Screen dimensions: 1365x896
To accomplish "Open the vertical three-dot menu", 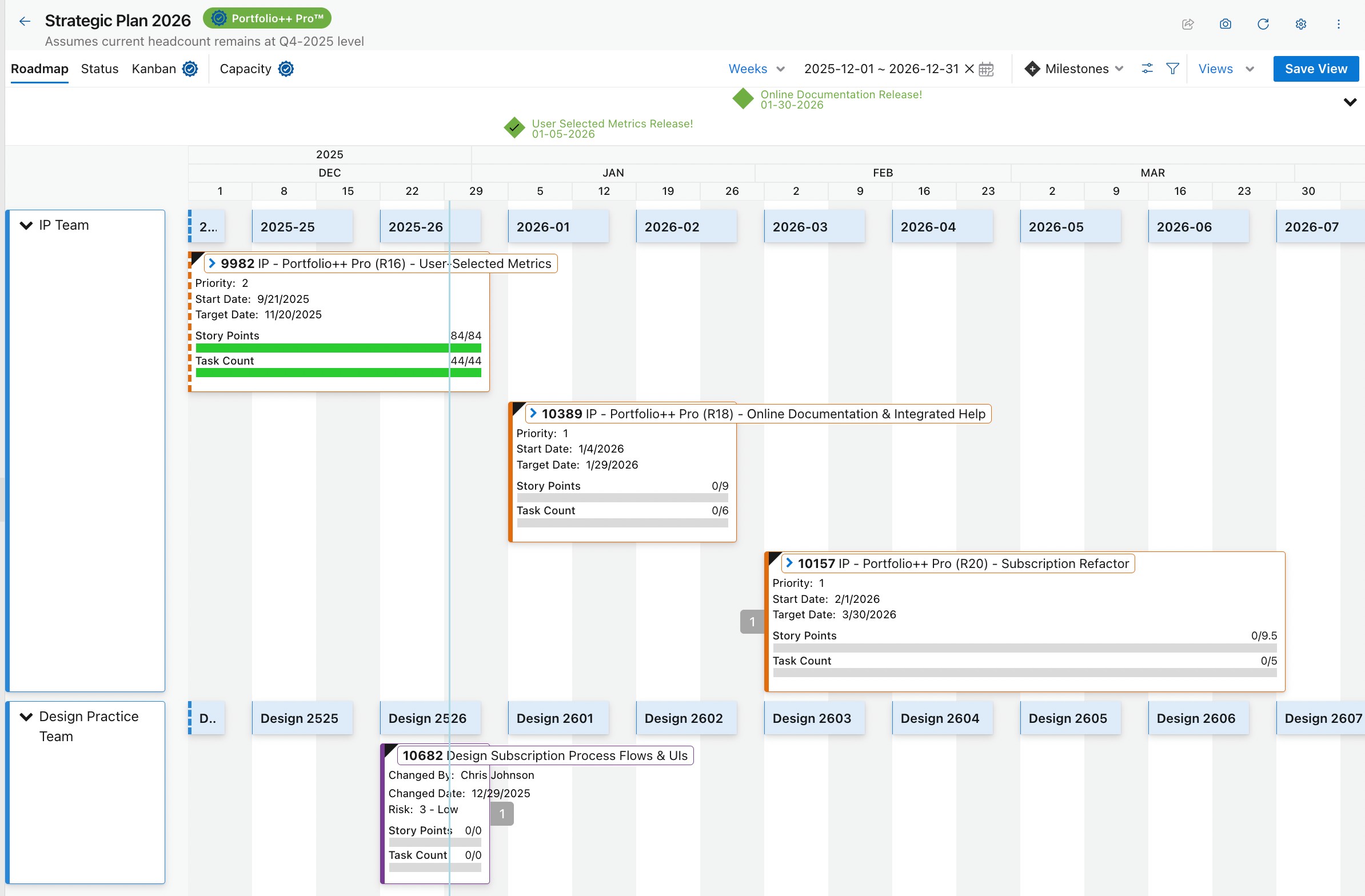I will tap(1338, 24).
